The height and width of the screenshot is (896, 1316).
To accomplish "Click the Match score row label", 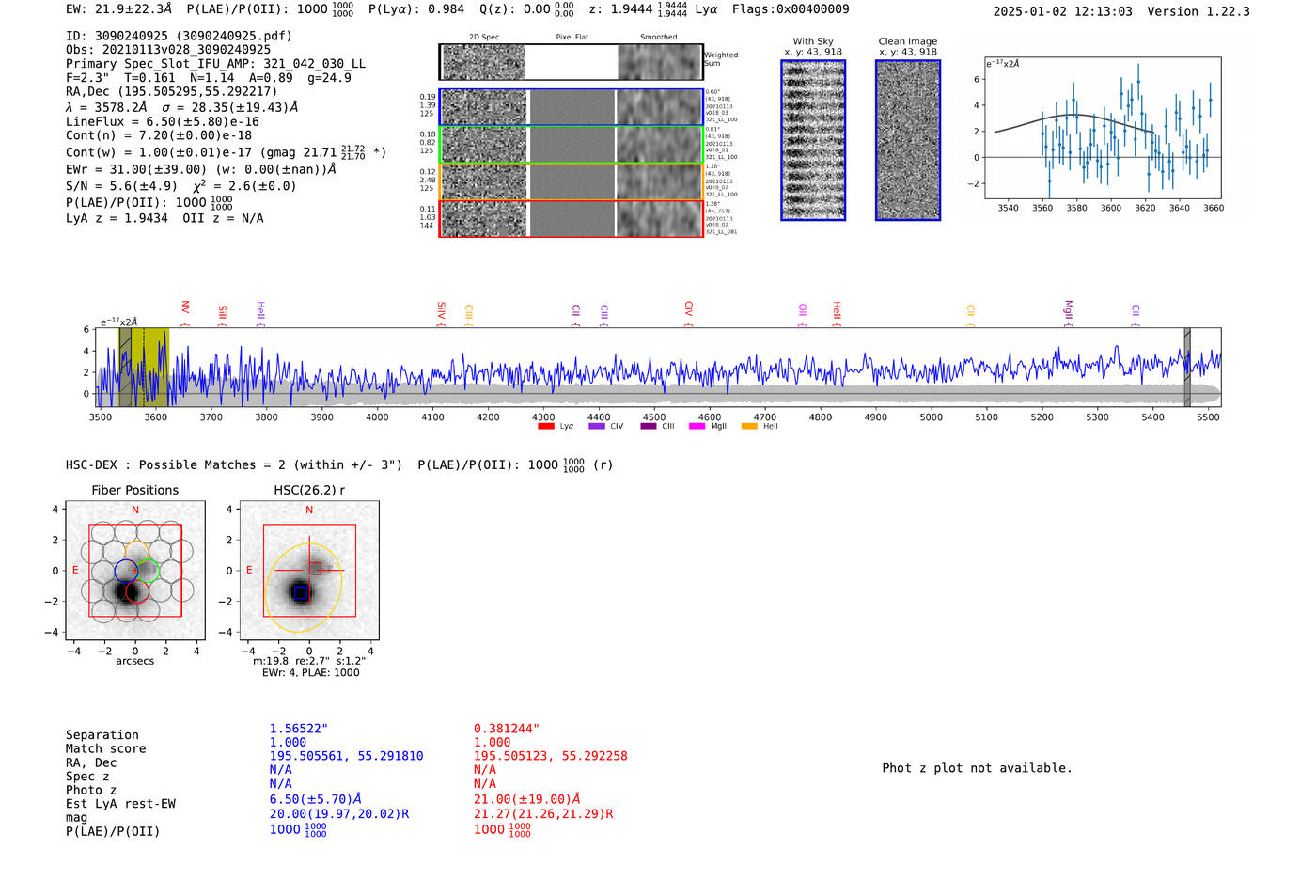I will pos(106,748).
